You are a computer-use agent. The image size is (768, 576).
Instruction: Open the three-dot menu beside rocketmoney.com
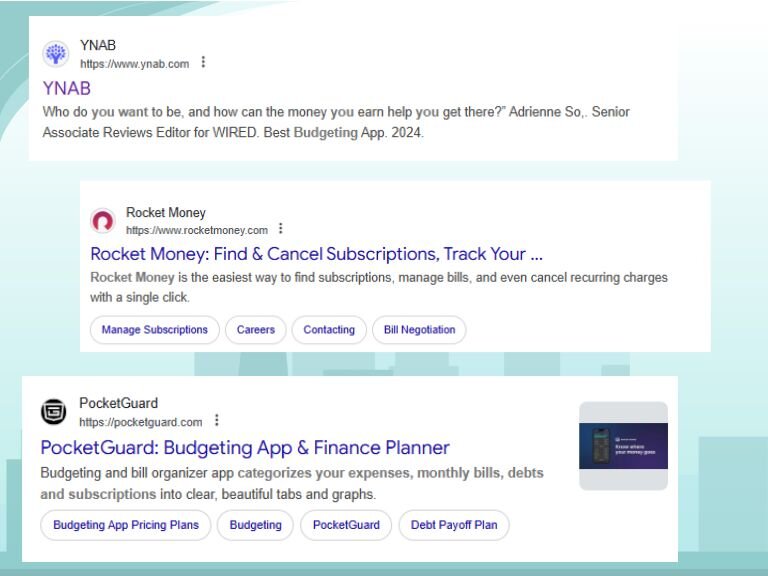point(281,229)
